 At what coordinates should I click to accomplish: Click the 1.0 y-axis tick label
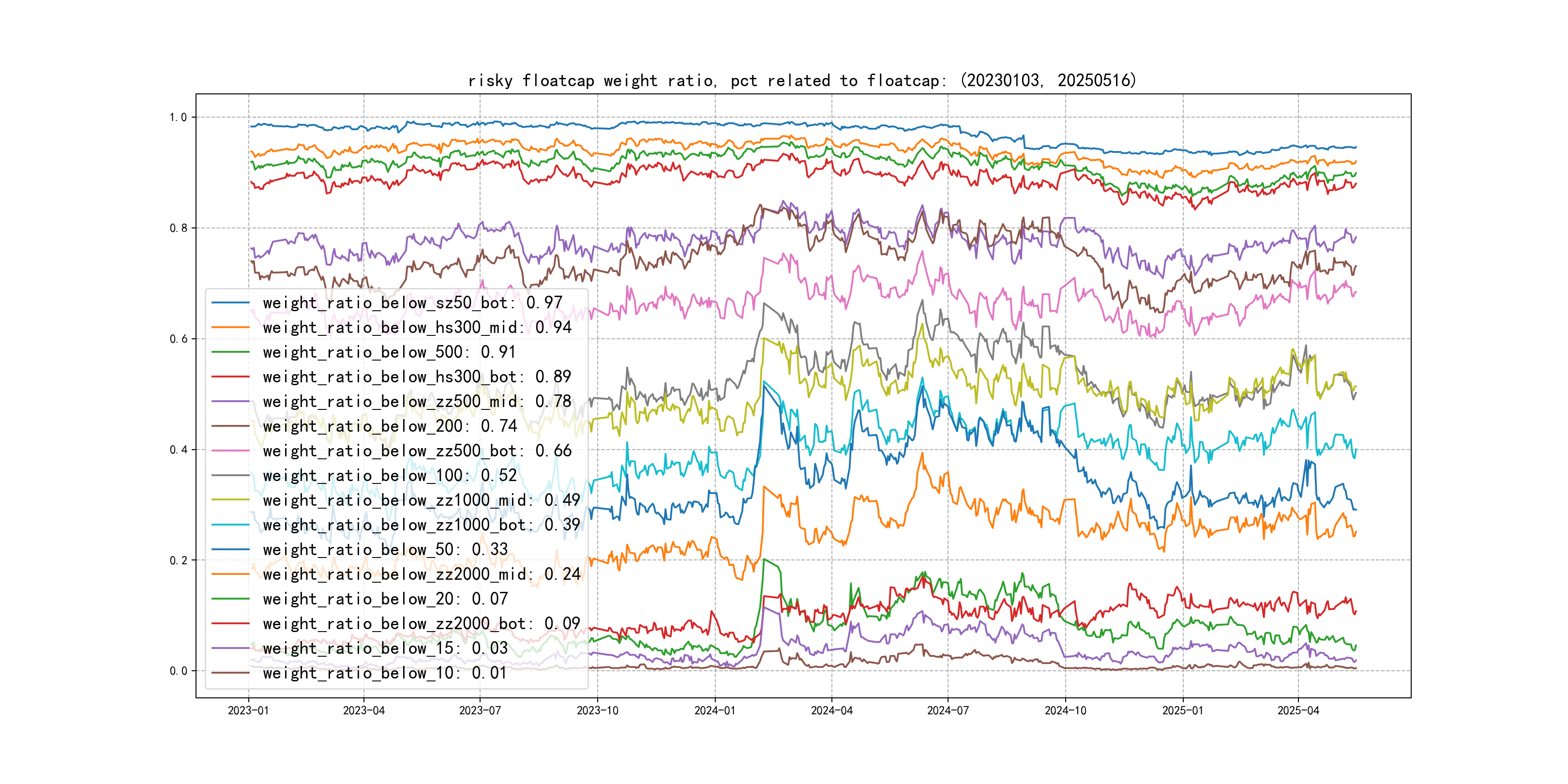click(178, 118)
